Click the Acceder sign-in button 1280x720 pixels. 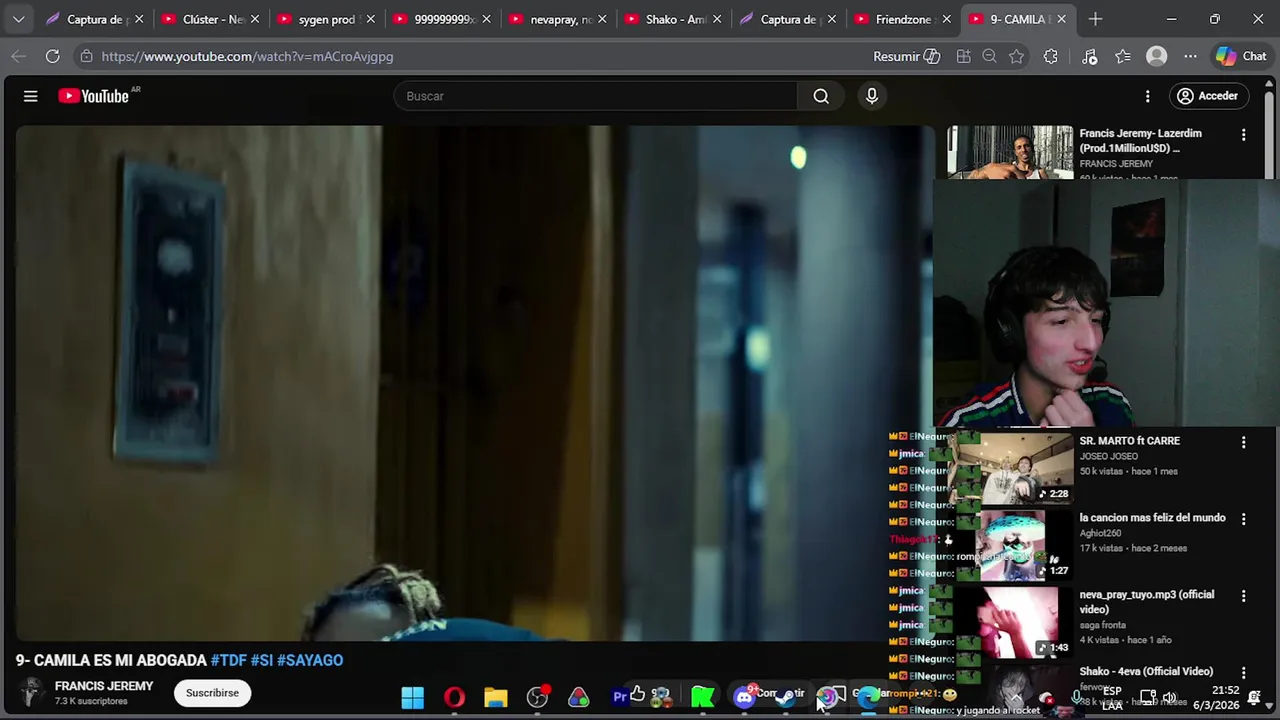1208,96
